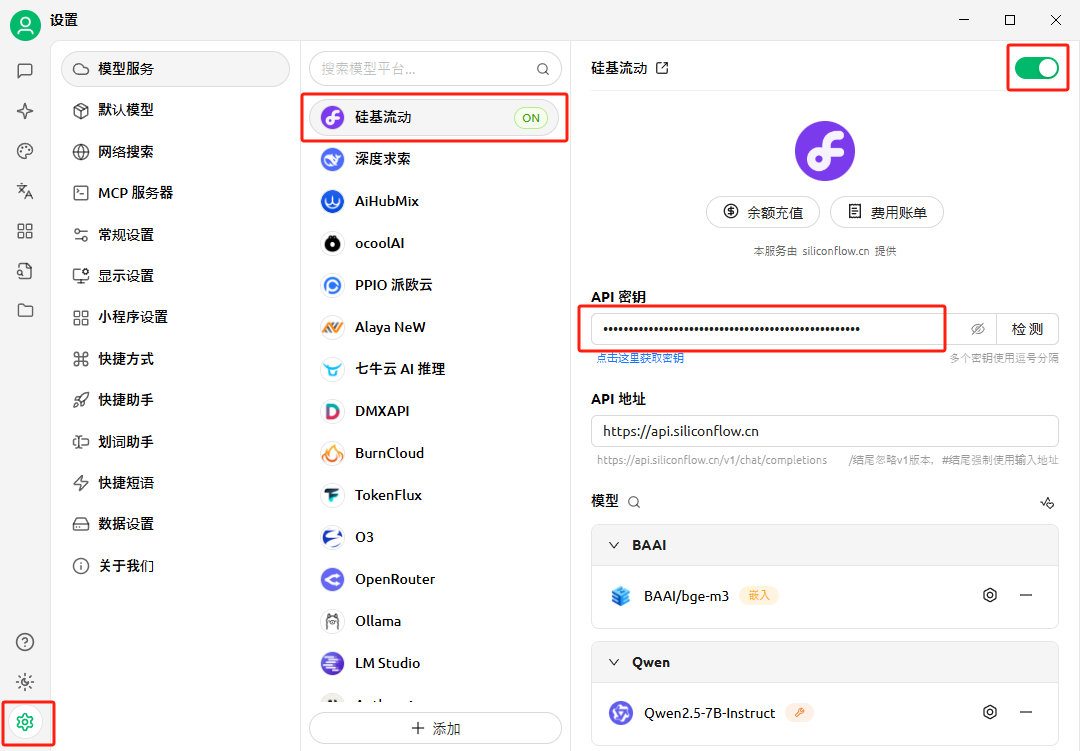Viewport: 1080px width, 751px height.
Task: Open the help question mark icon
Action: pyautogui.click(x=25, y=642)
